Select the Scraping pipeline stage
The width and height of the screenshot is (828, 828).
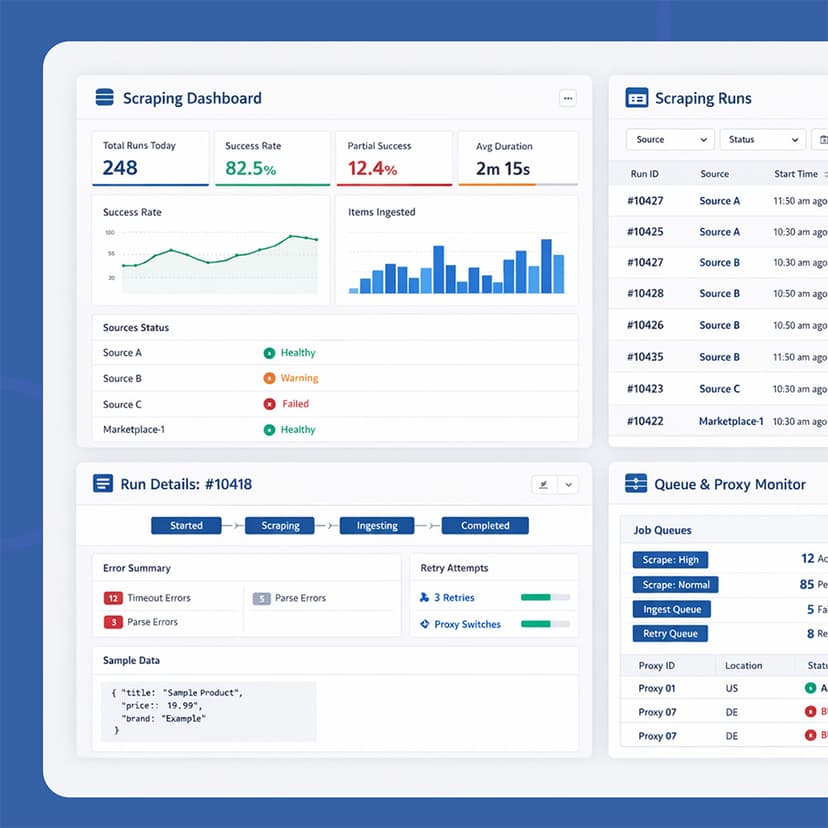point(281,525)
